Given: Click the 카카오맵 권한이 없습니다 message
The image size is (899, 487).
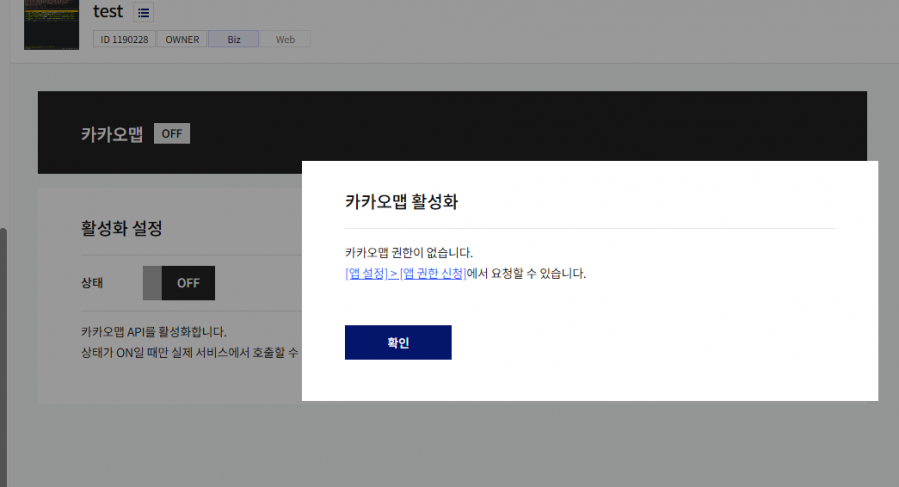Looking at the screenshot, I should 408,253.
